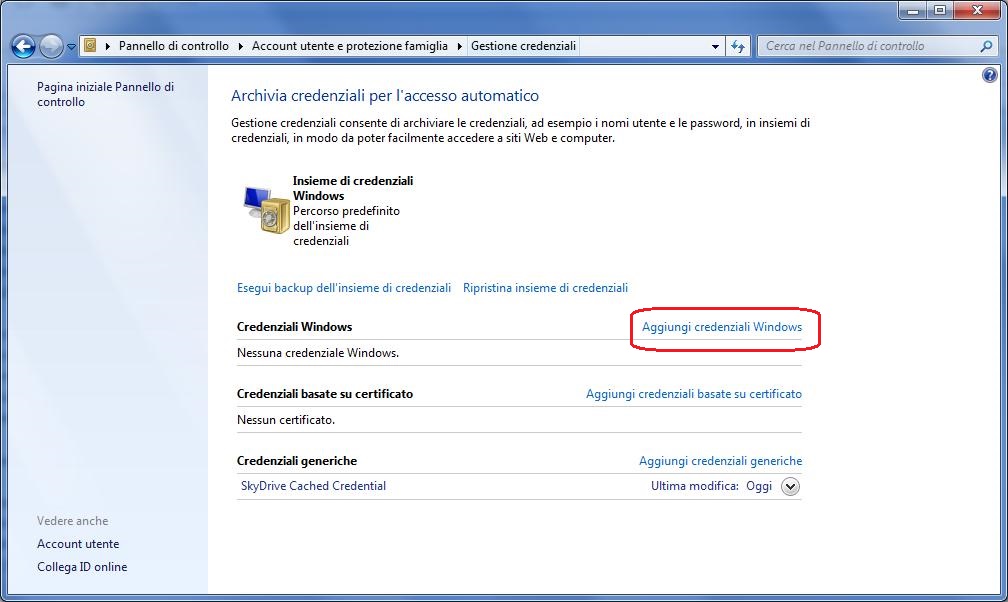The width and height of the screenshot is (1008, 602).
Task: Click the Control Panel icon in address bar
Action: pos(91,46)
